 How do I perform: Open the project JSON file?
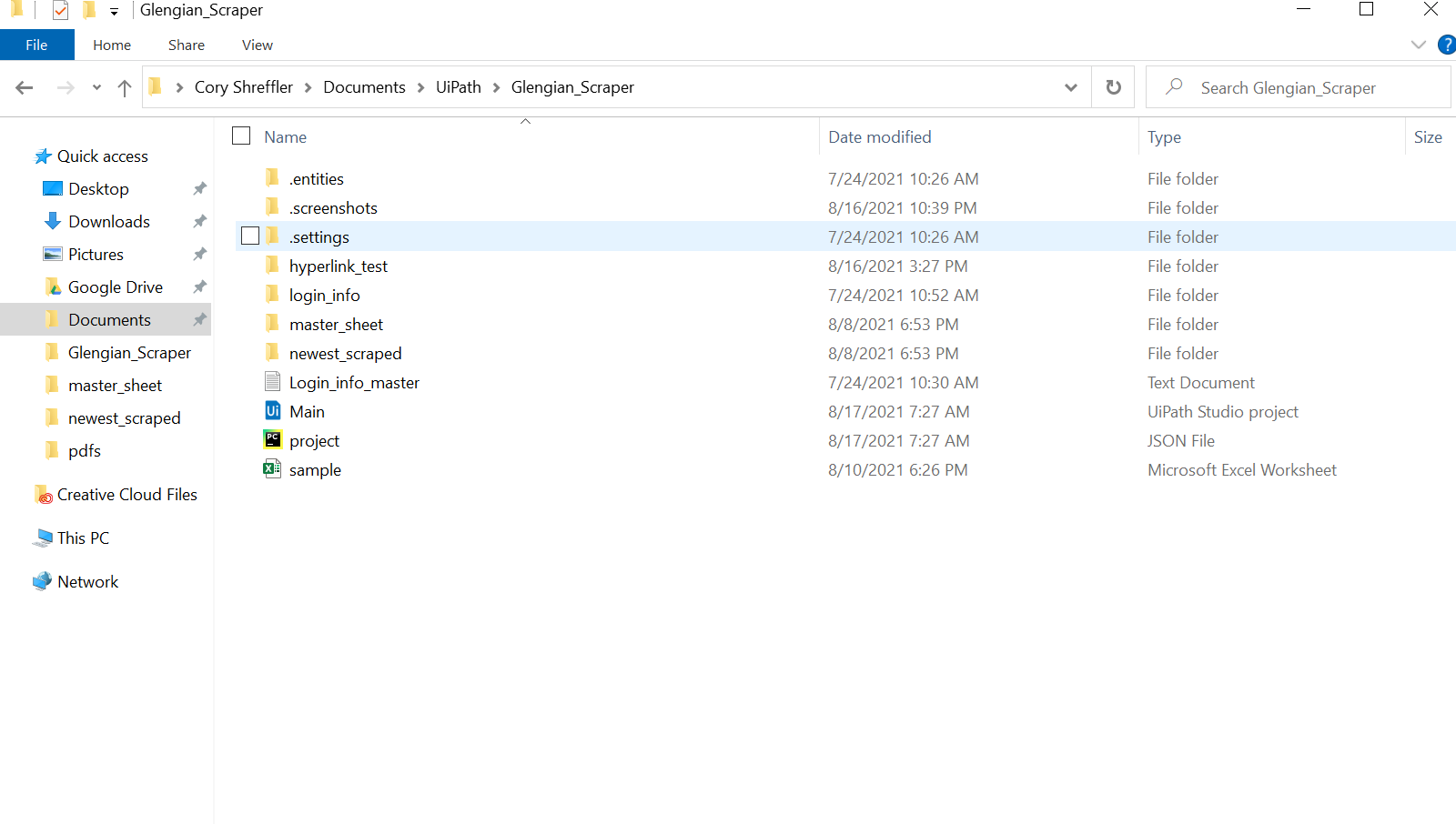click(314, 440)
